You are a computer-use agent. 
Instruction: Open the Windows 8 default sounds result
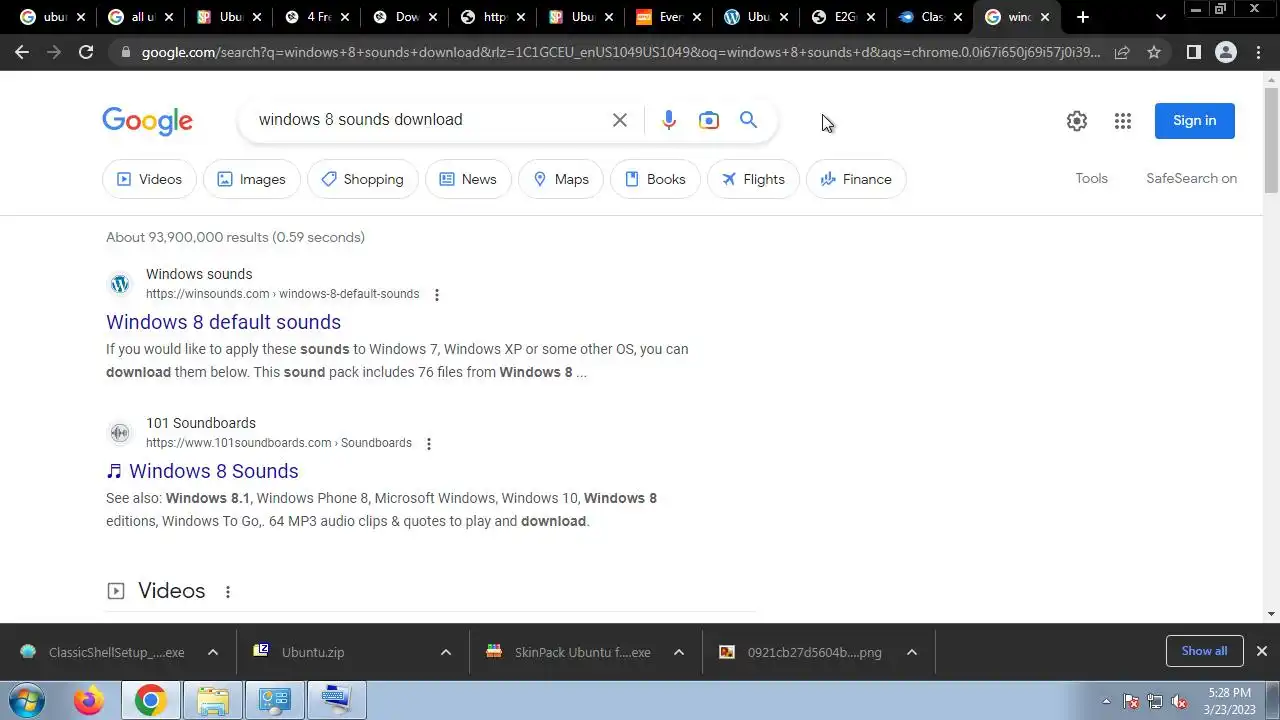[x=224, y=322]
